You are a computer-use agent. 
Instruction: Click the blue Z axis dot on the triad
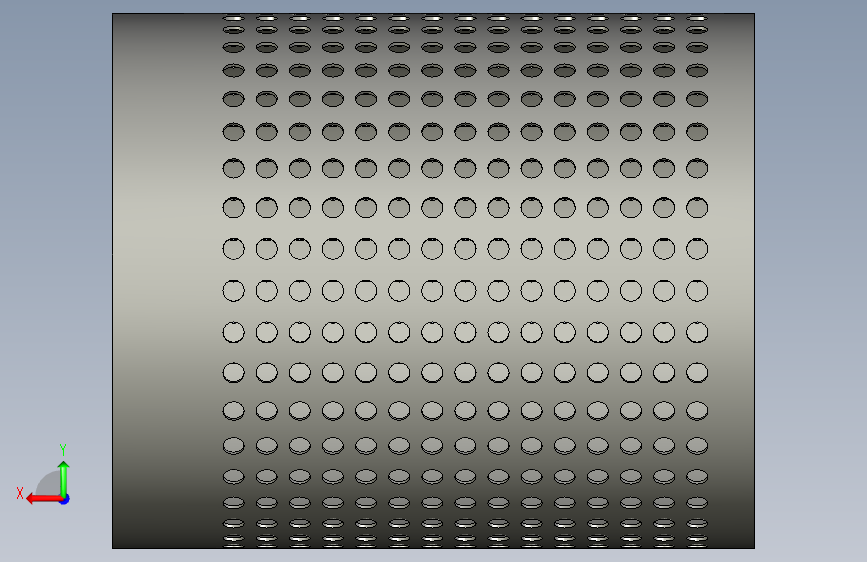coord(65,499)
